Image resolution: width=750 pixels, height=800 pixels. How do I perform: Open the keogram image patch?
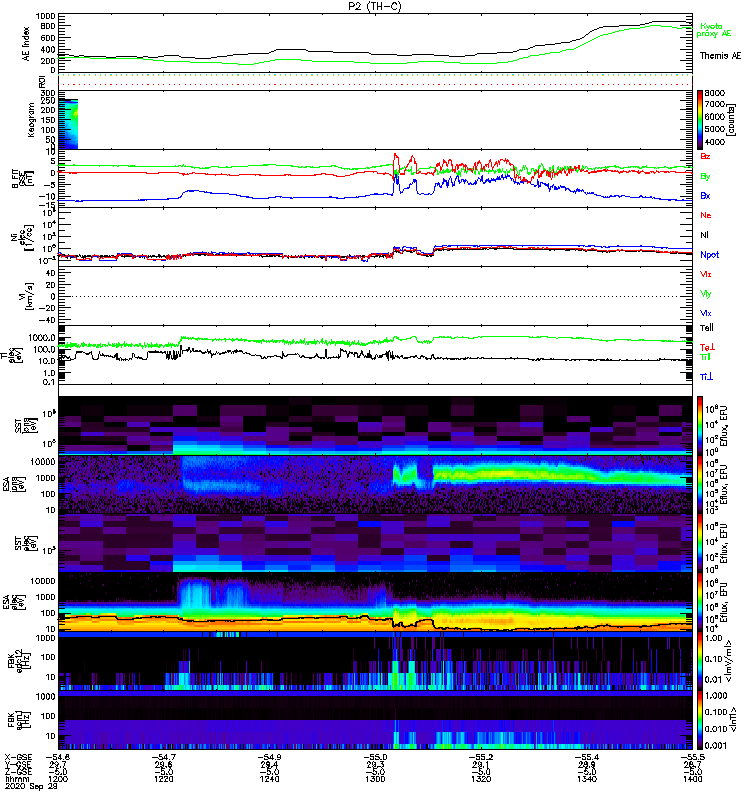tap(68, 124)
